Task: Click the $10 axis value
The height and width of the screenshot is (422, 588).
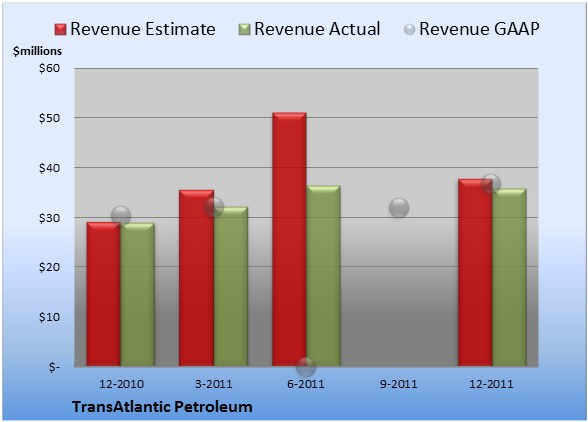Action: click(x=50, y=317)
